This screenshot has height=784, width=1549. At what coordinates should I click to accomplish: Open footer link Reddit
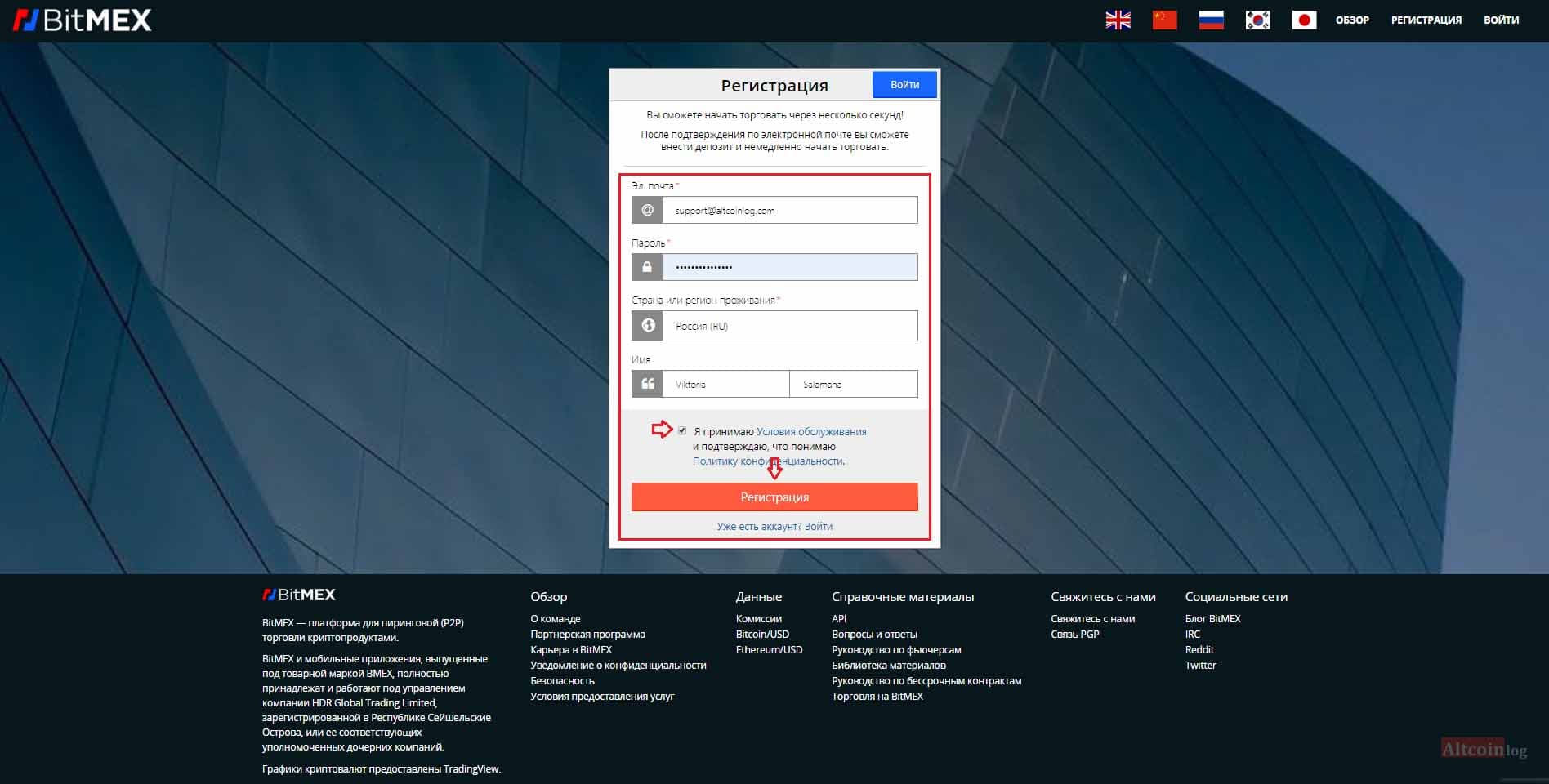[x=1199, y=650]
